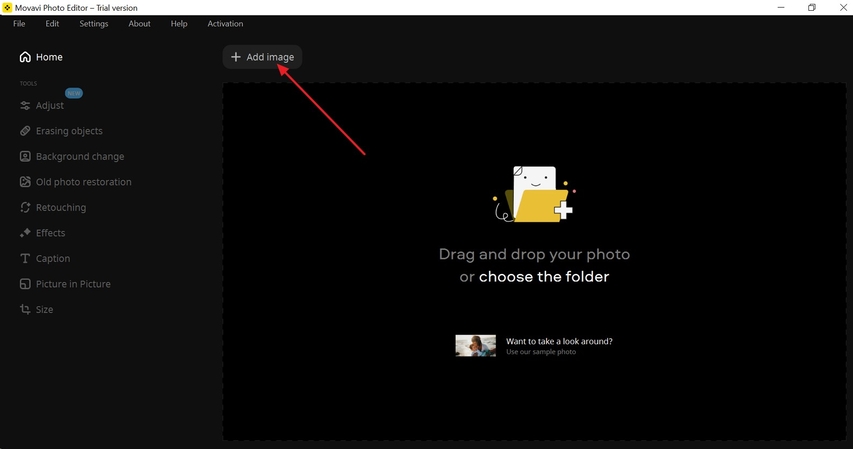Image resolution: width=853 pixels, height=449 pixels.
Task: Click the Old photo restoration label
Action: click(84, 182)
